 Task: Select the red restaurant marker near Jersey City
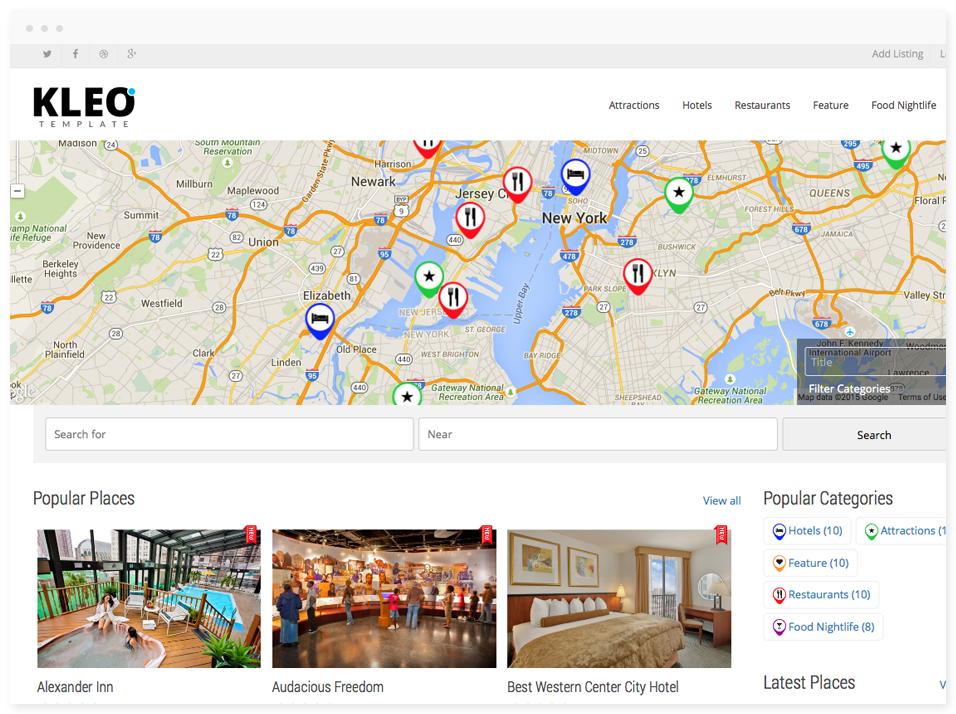click(517, 182)
